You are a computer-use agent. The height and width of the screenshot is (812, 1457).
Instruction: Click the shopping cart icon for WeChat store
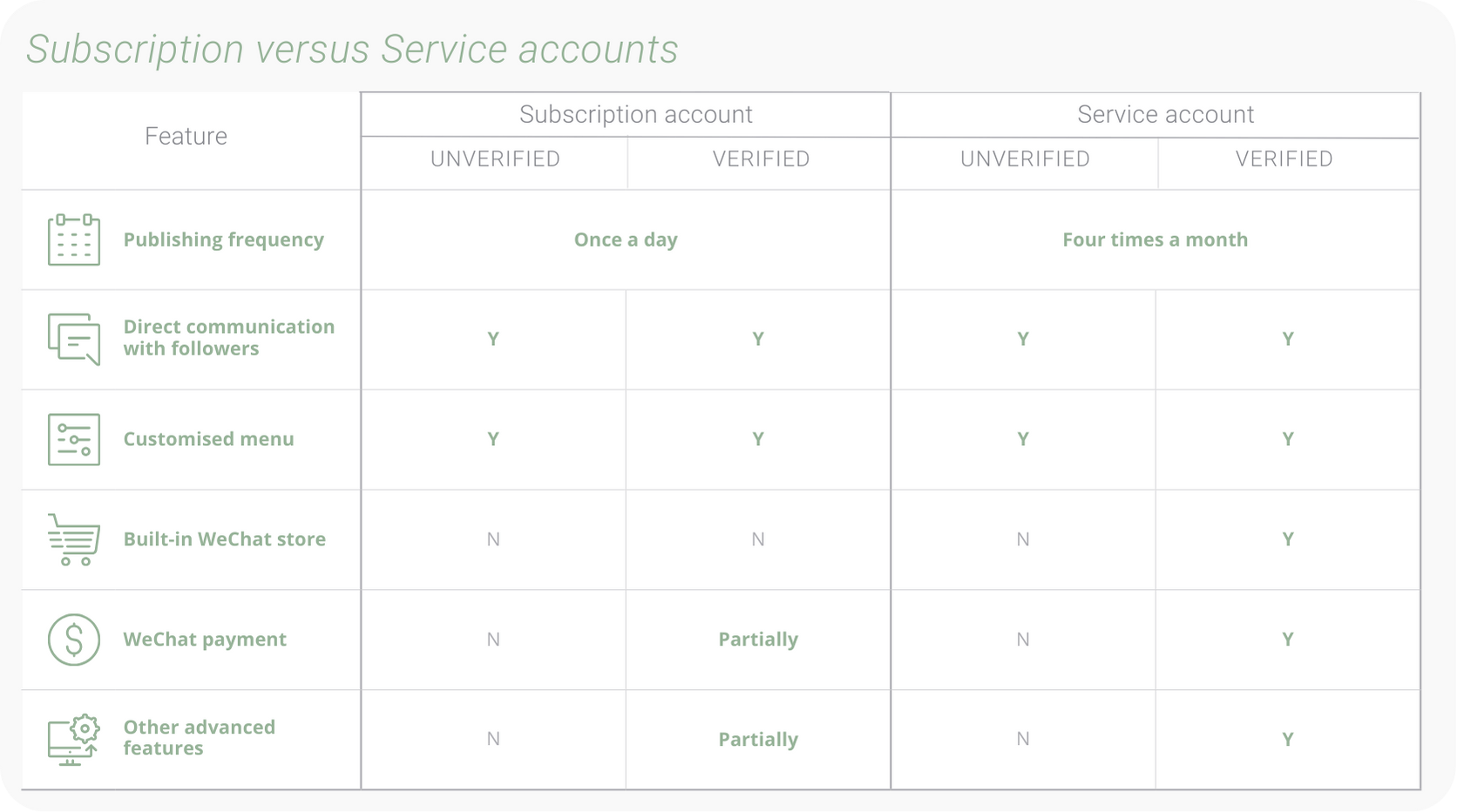click(x=74, y=539)
